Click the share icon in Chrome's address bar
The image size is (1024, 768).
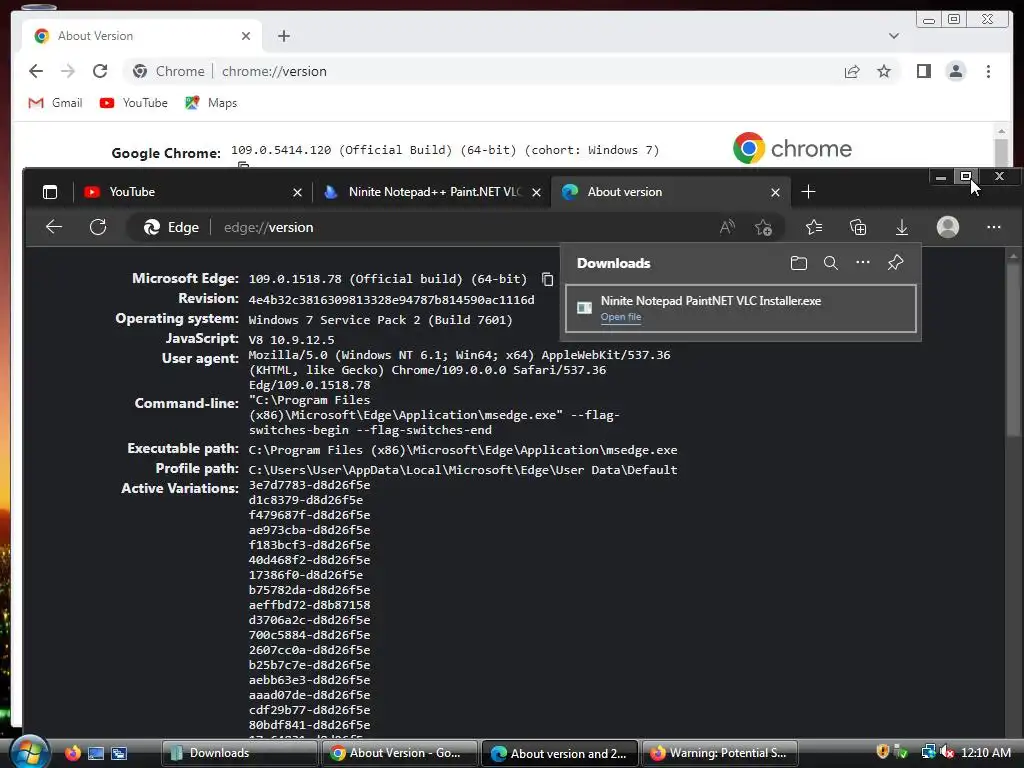coord(852,72)
